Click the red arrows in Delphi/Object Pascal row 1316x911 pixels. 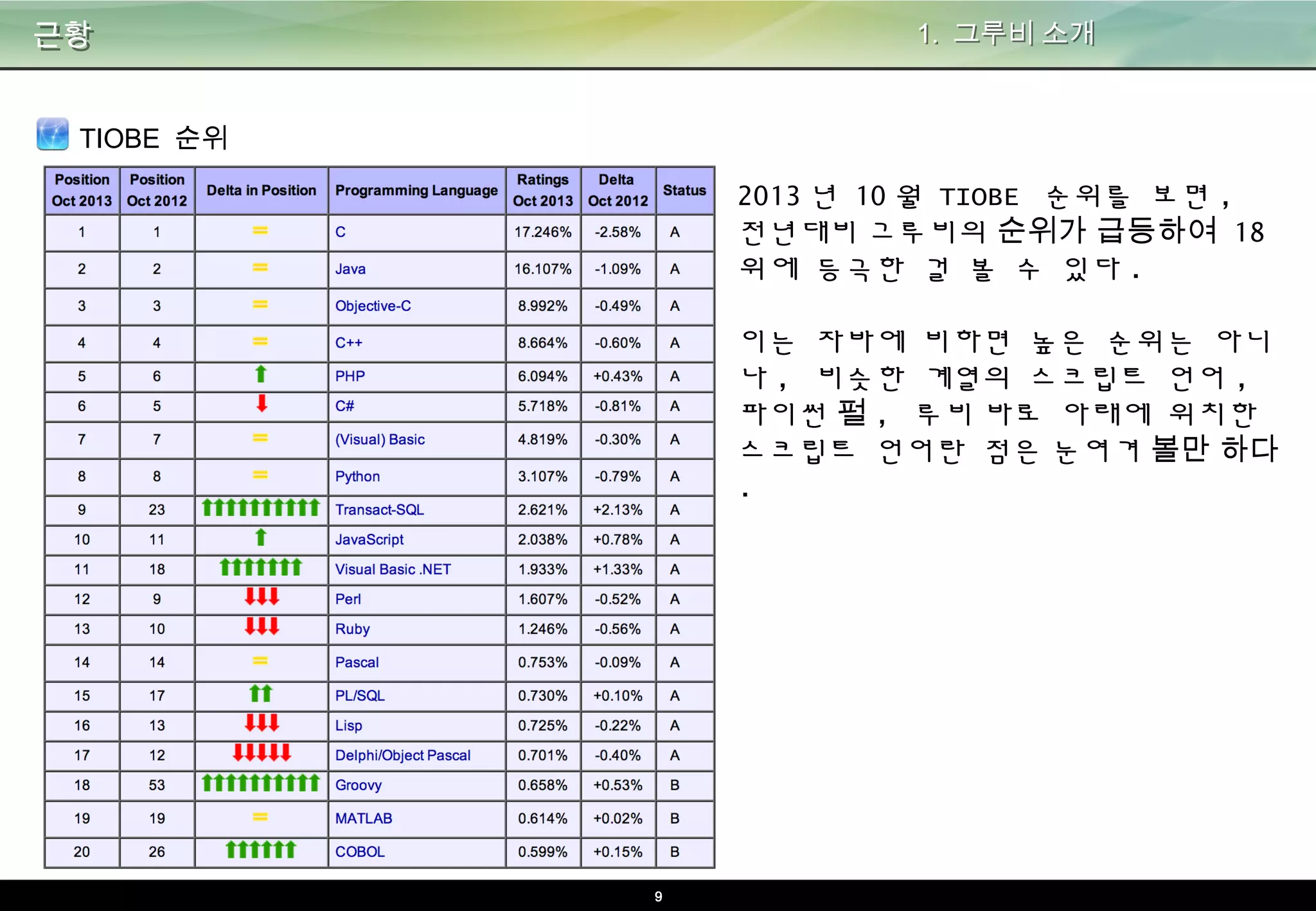(262, 753)
